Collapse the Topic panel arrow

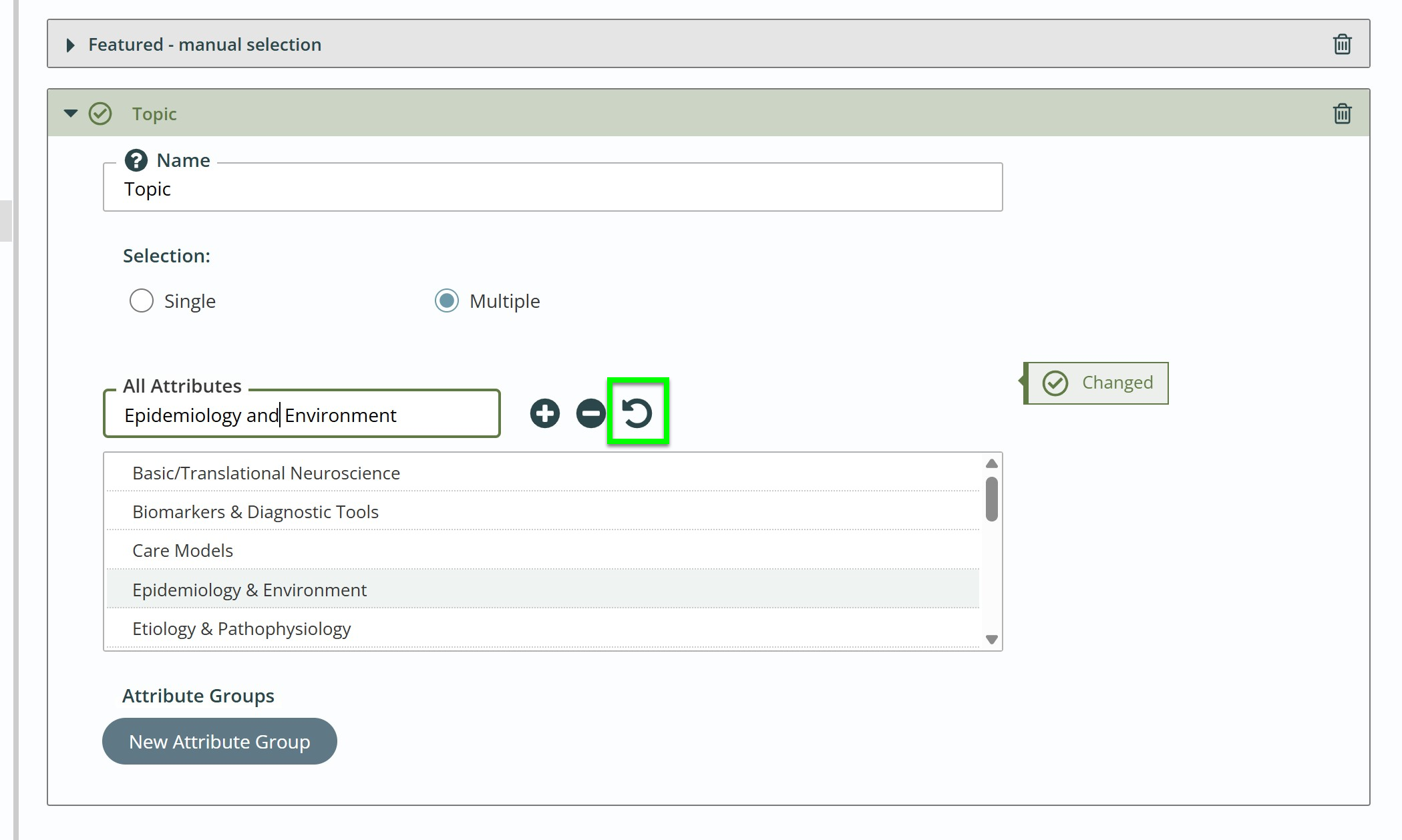pyautogui.click(x=70, y=114)
